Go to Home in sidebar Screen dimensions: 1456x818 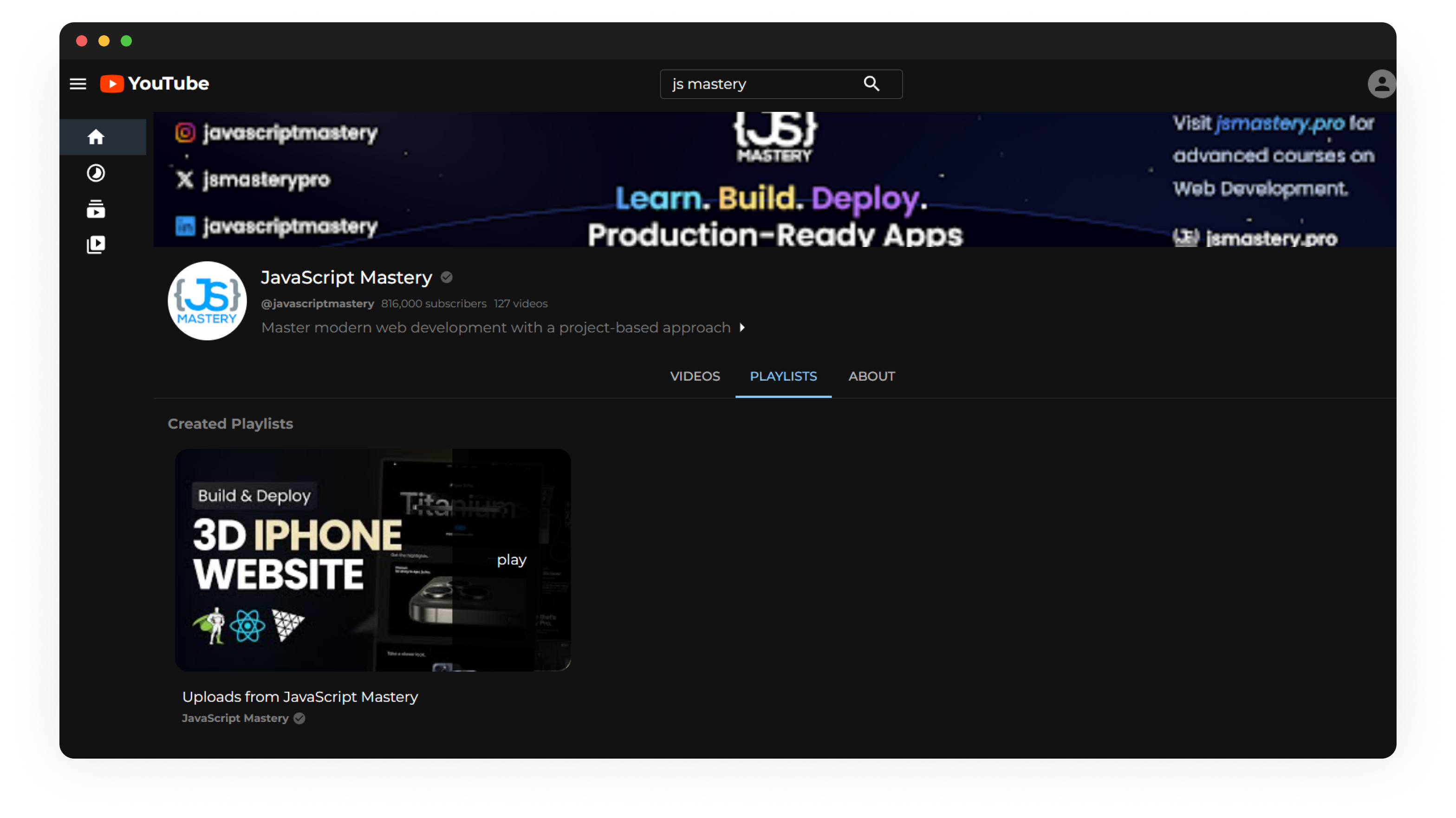(x=96, y=137)
